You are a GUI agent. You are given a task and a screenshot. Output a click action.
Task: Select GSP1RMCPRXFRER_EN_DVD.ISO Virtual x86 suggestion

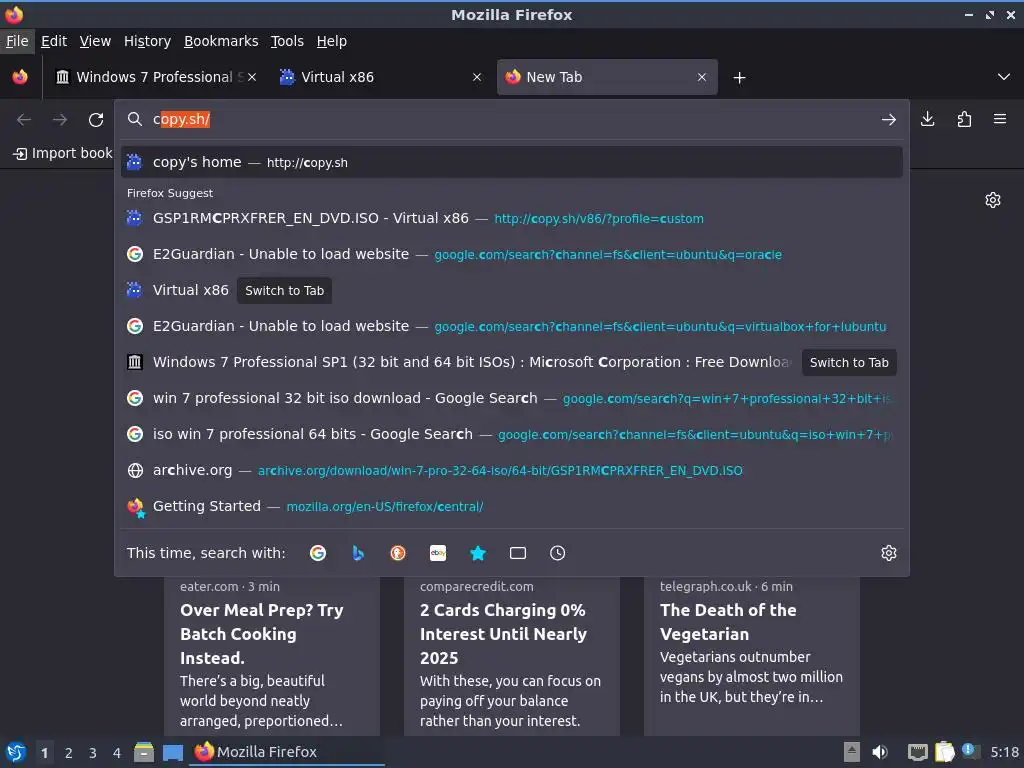tap(511, 218)
